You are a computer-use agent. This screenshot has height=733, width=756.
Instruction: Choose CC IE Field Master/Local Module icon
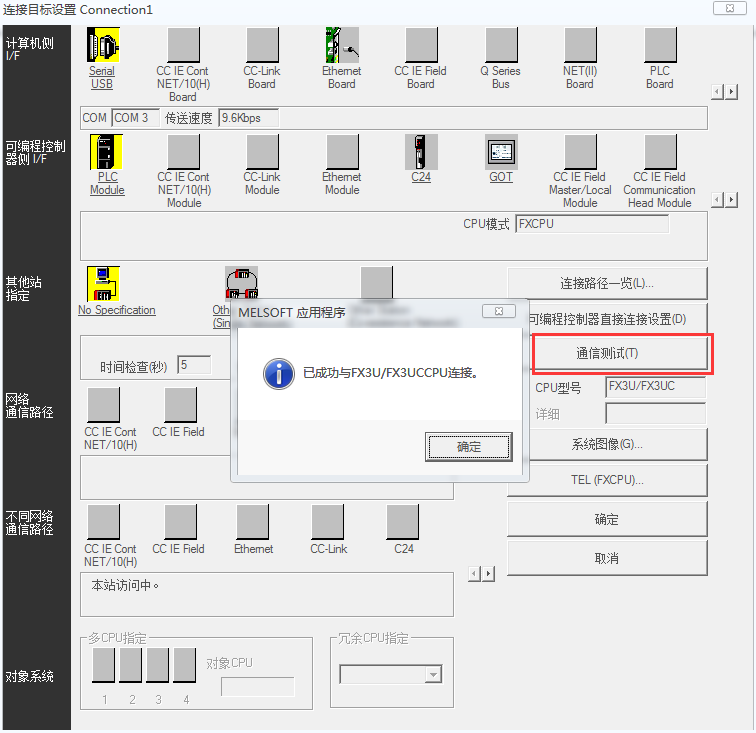580,152
